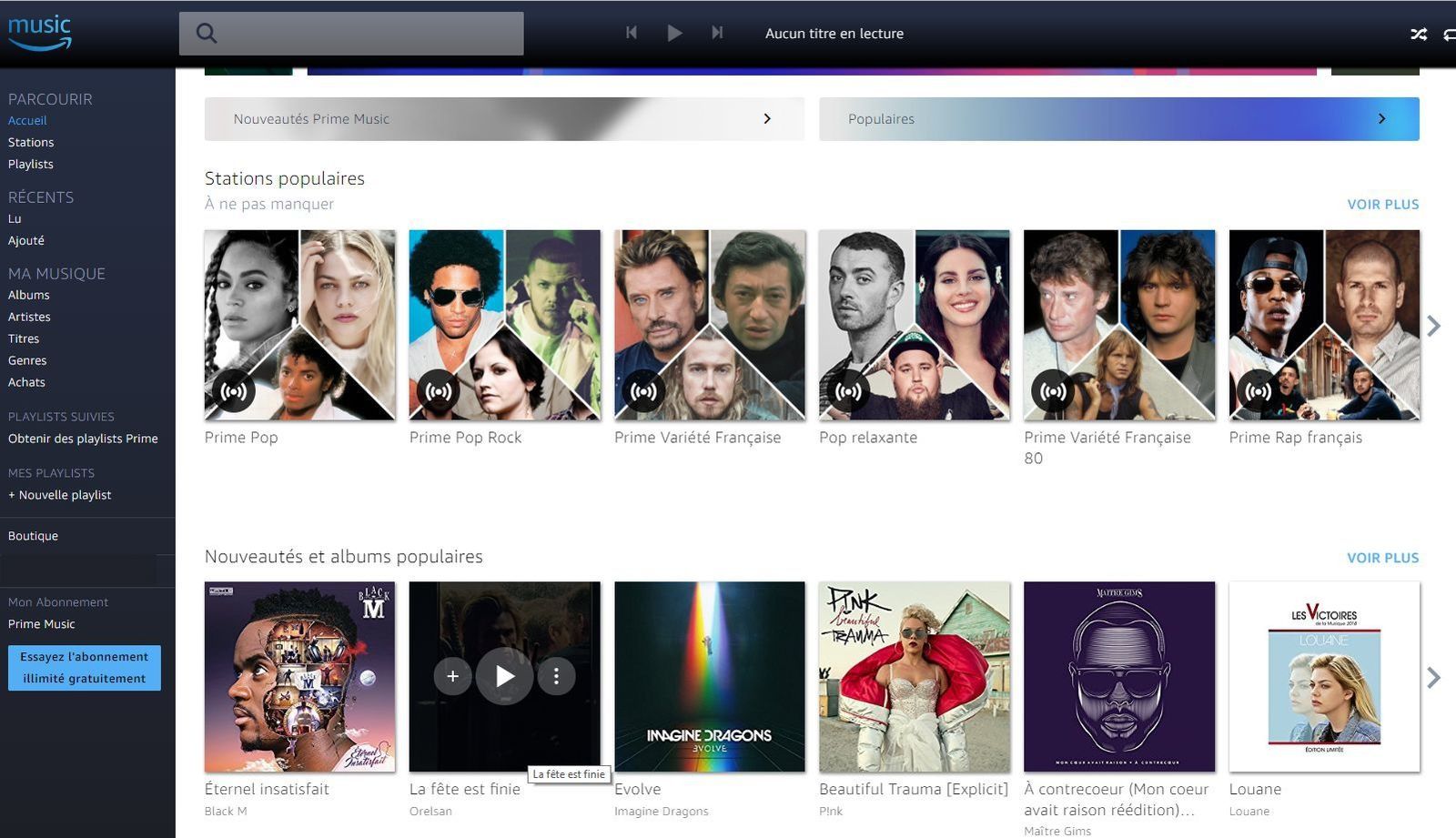Click artist name Orelsan

click(430, 812)
